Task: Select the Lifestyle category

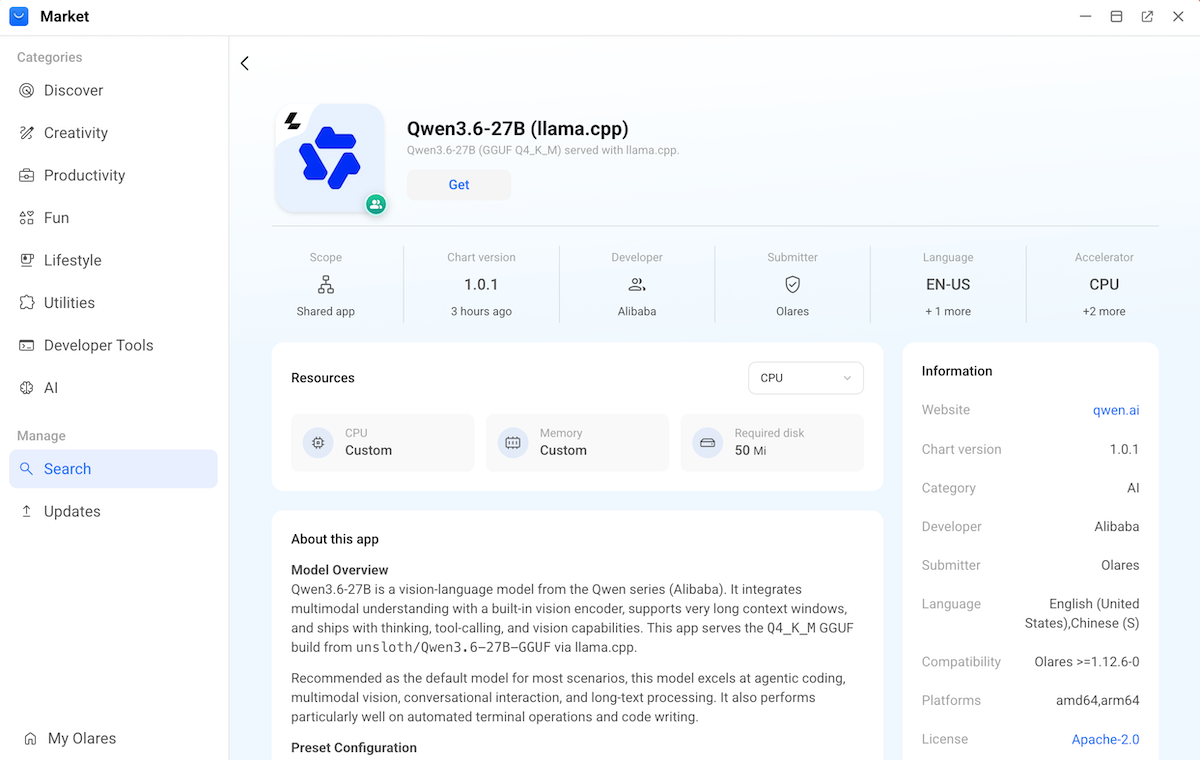Action: pos(113,260)
